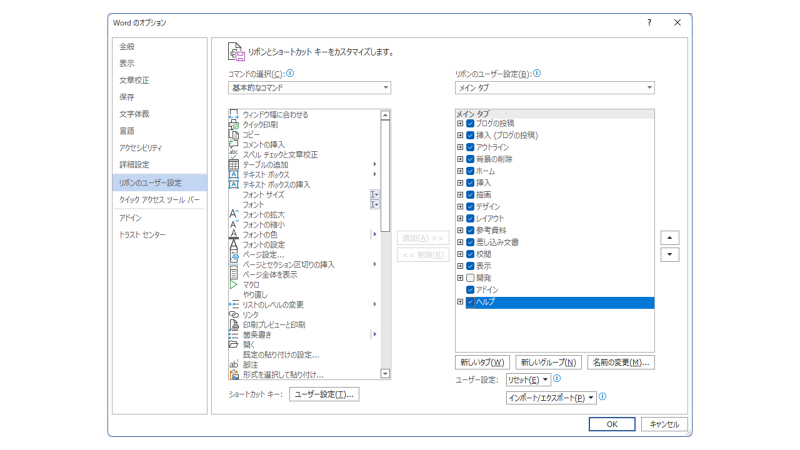
Task: Click the info icon next to リセット
Action: pyautogui.click(x=557, y=379)
